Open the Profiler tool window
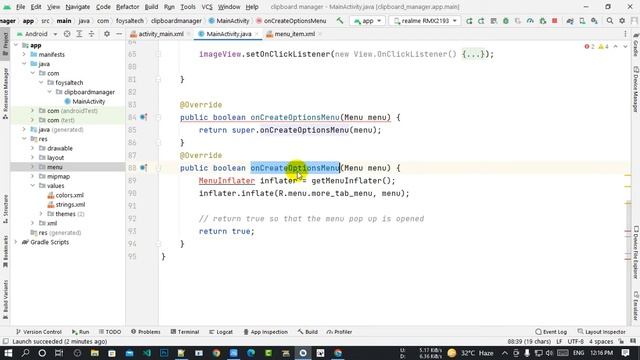This screenshot has width=640, height=360. pyautogui.click(x=340, y=332)
